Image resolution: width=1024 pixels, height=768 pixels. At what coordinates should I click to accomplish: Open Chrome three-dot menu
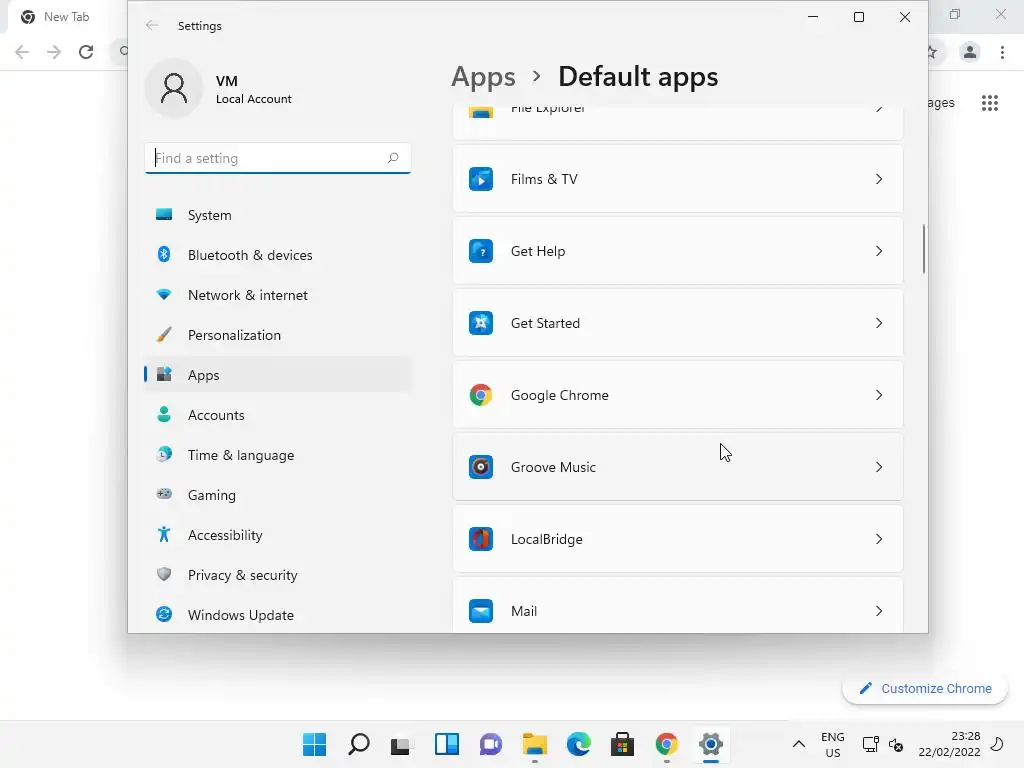tap(1002, 52)
